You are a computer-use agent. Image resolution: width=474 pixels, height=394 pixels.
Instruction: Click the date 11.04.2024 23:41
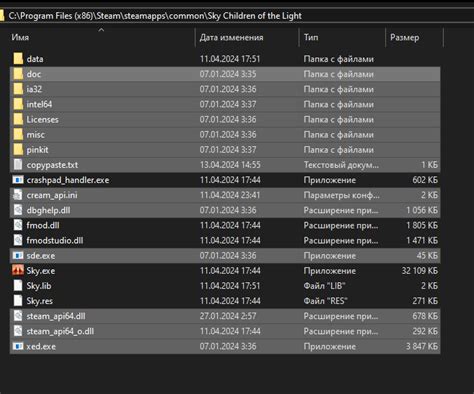click(x=230, y=195)
